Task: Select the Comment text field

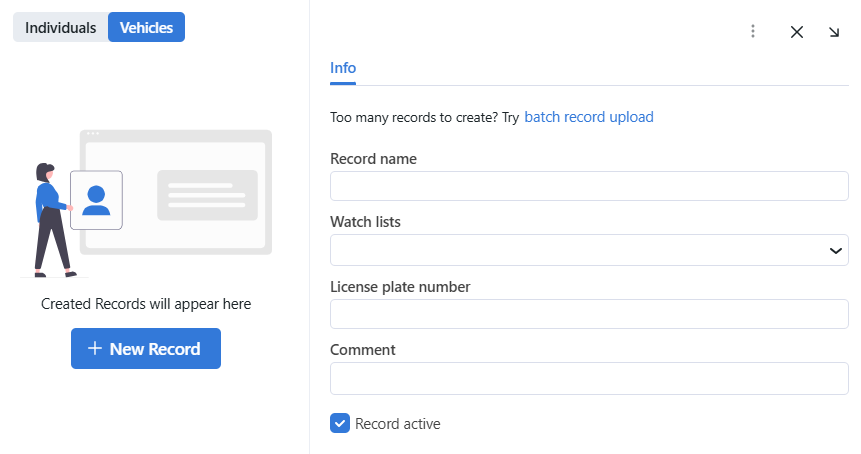Action: pos(589,378)
